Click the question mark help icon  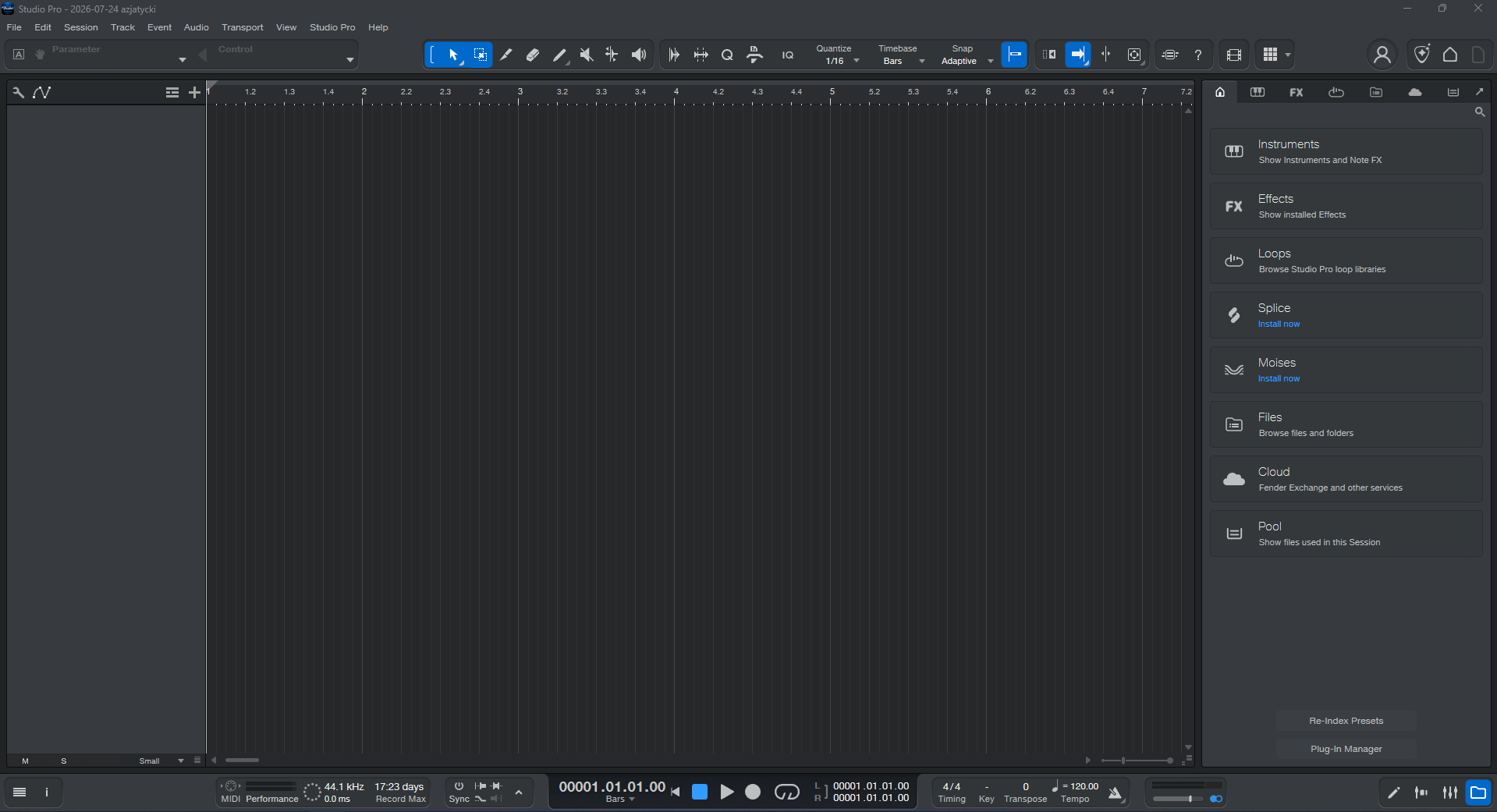click(x=1198, y=55)
